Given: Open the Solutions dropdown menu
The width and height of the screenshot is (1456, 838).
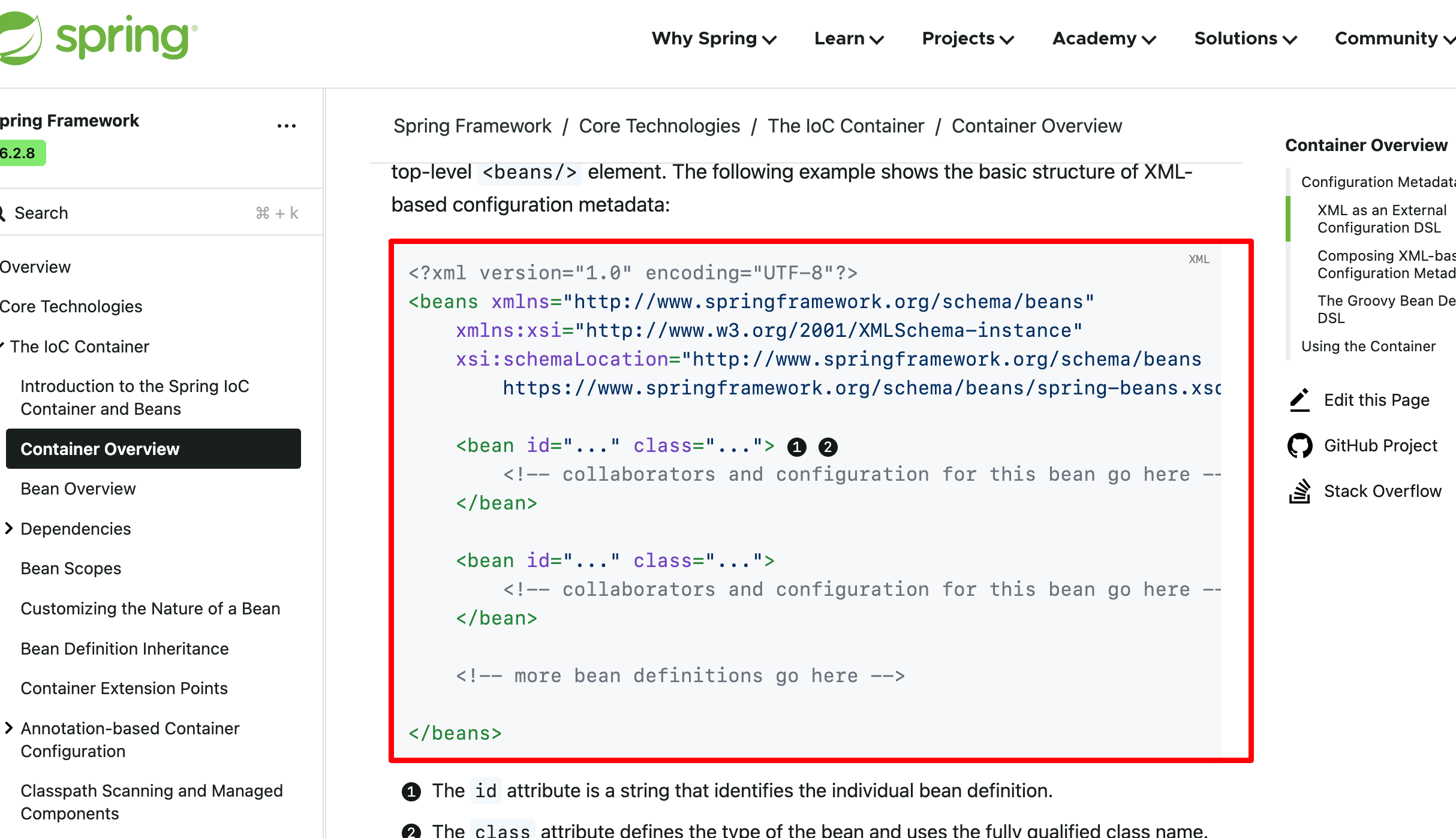Looking at the screenshot, I should pyautogui.click(x=1246, y=38).
